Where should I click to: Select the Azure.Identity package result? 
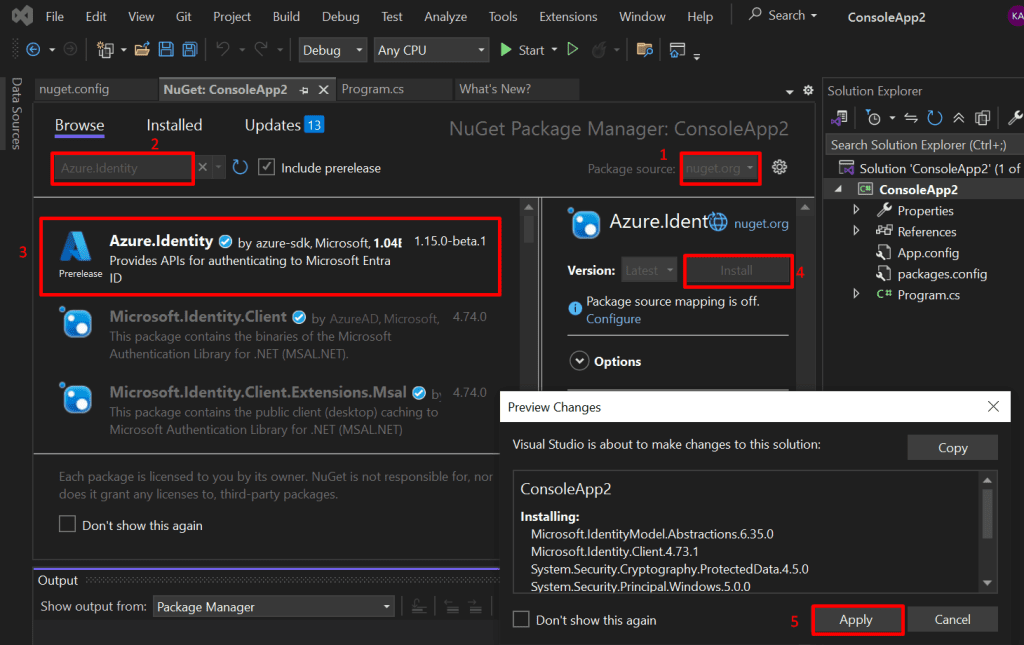(x=270, y=255)
